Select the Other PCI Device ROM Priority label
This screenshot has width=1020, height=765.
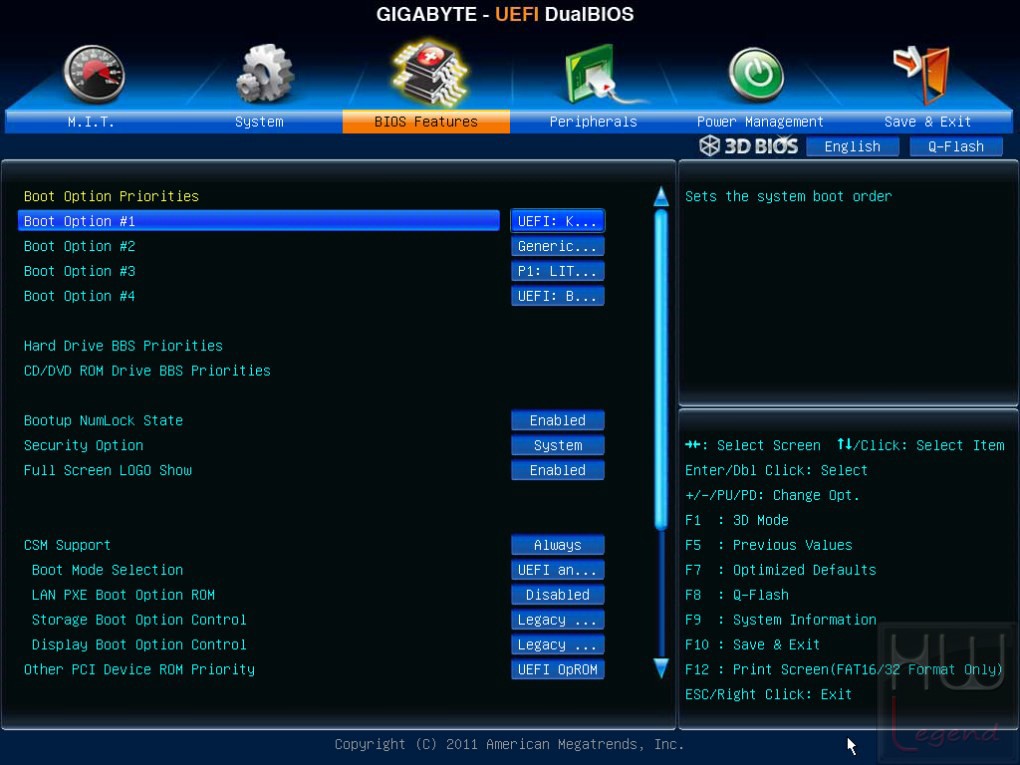click(x=139, y=669)
